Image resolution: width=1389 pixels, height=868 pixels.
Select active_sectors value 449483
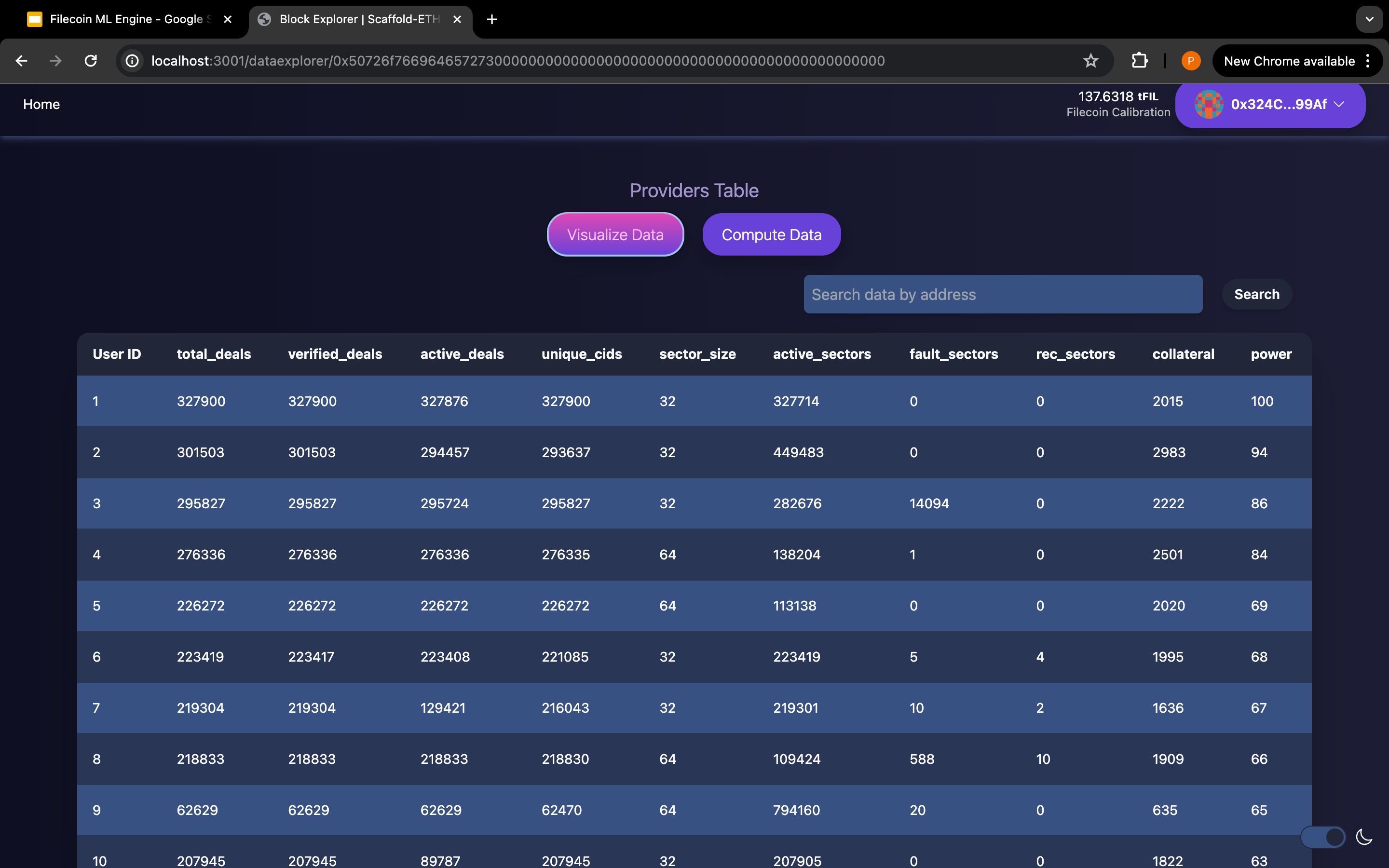pos(798,452)
